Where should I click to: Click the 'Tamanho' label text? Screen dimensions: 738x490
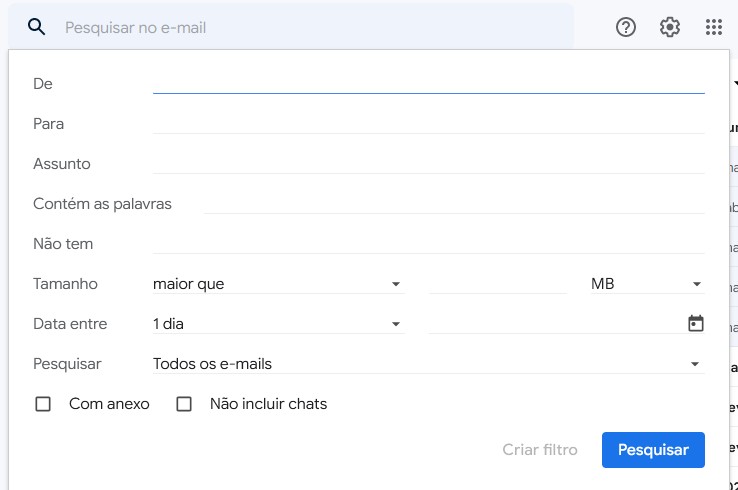point(65,284)
